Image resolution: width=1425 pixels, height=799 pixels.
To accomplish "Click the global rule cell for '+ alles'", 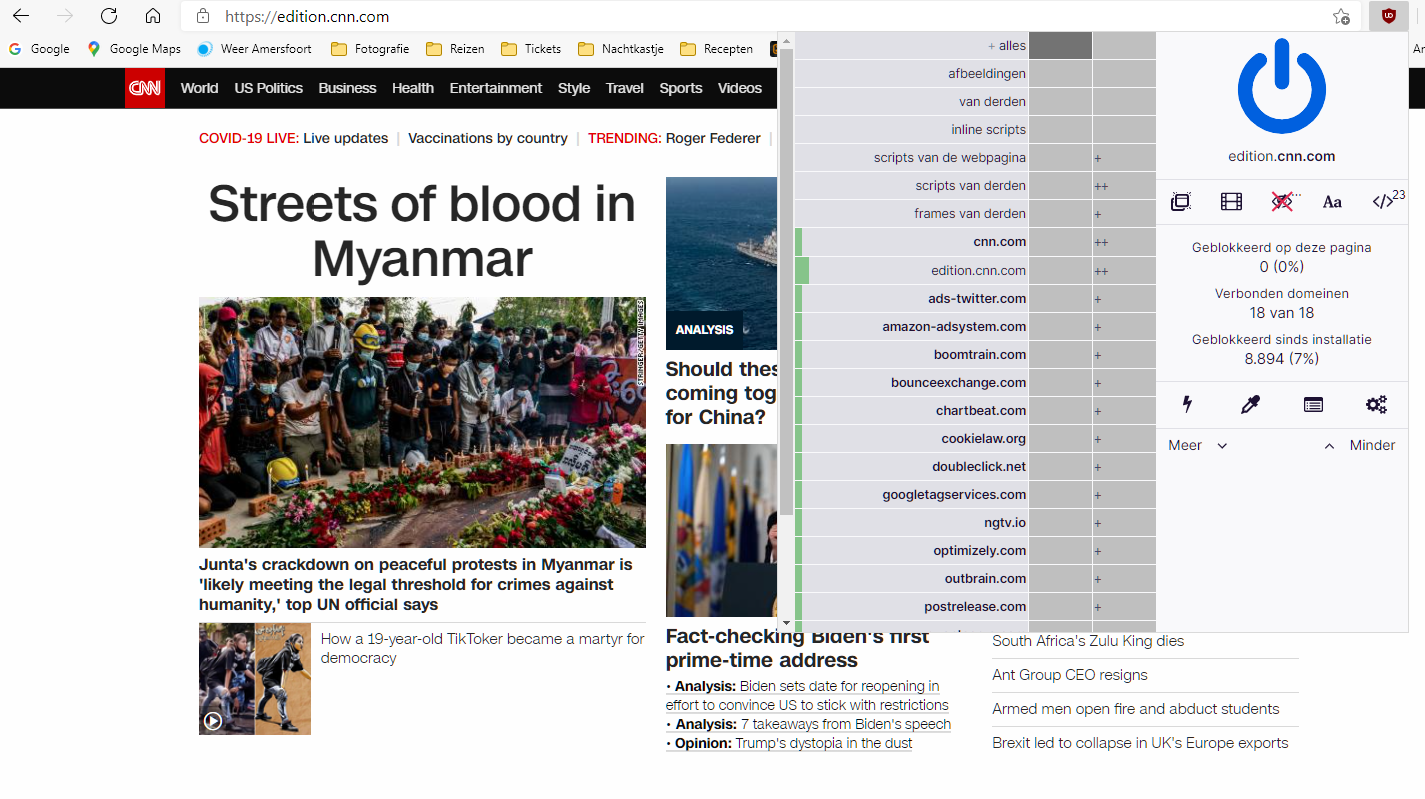I will point(1060,46).
